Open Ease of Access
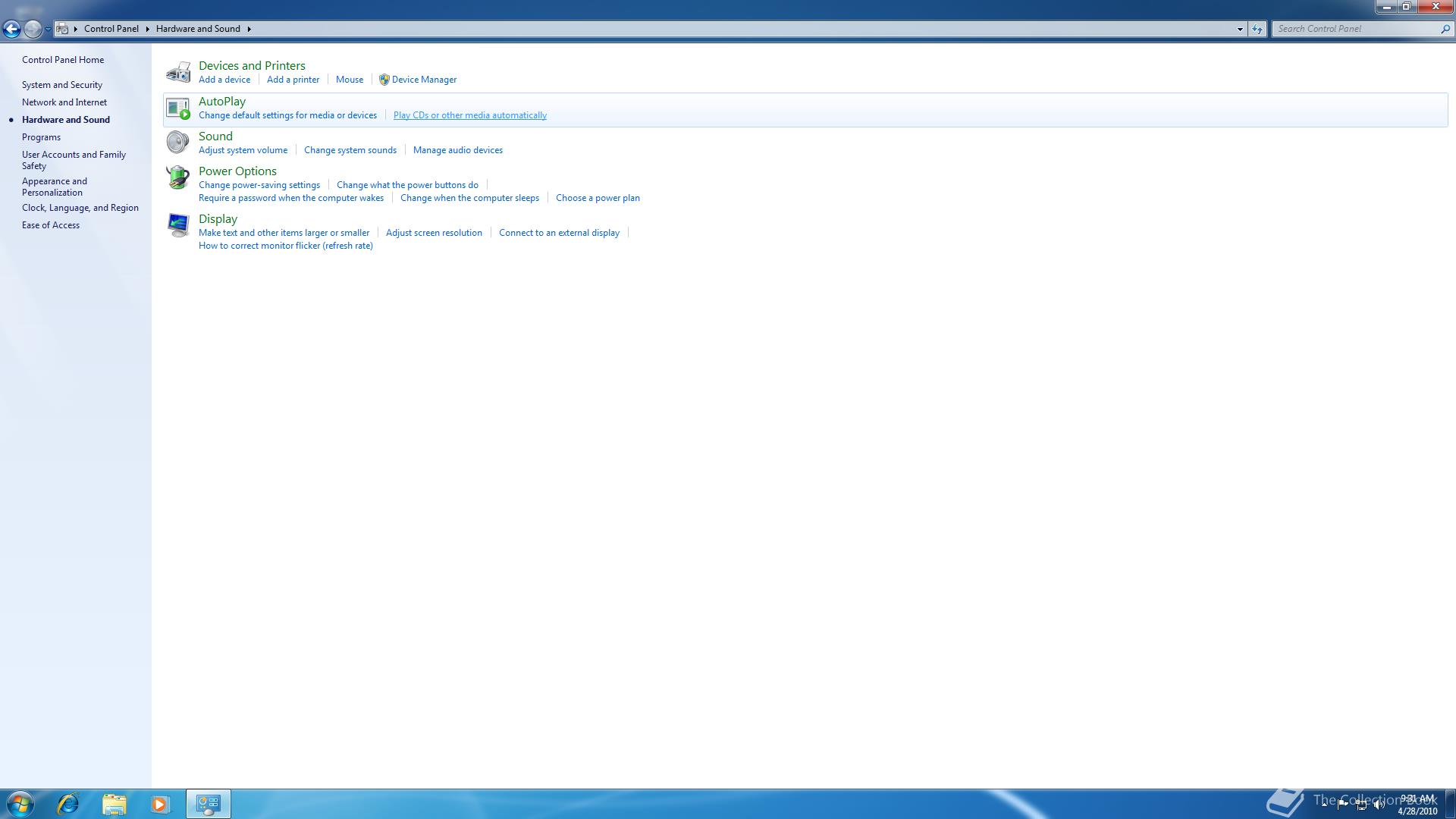This screenshot has height=819, width=1456. coord(51,225)
